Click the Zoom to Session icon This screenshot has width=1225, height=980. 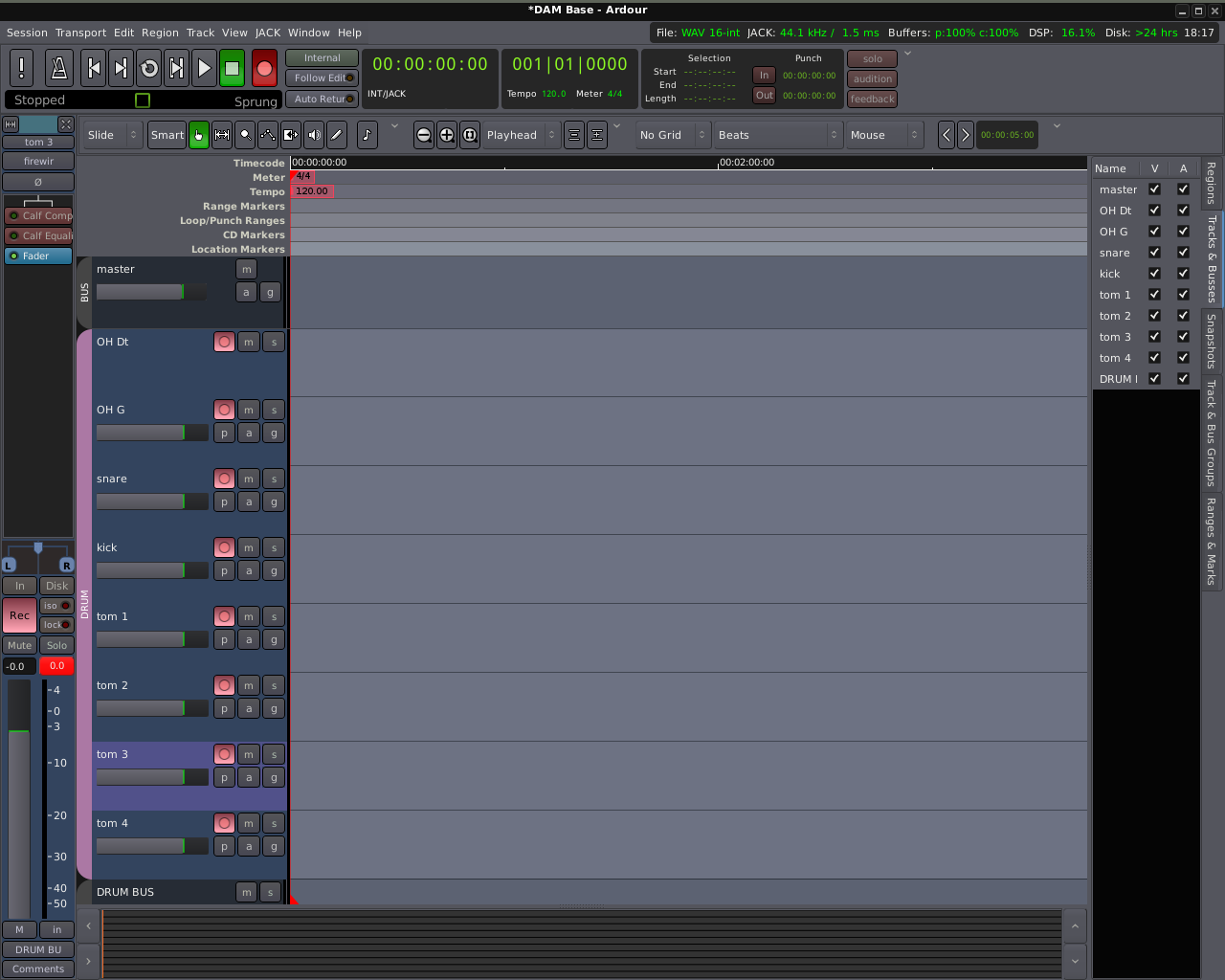pos(470,135)
